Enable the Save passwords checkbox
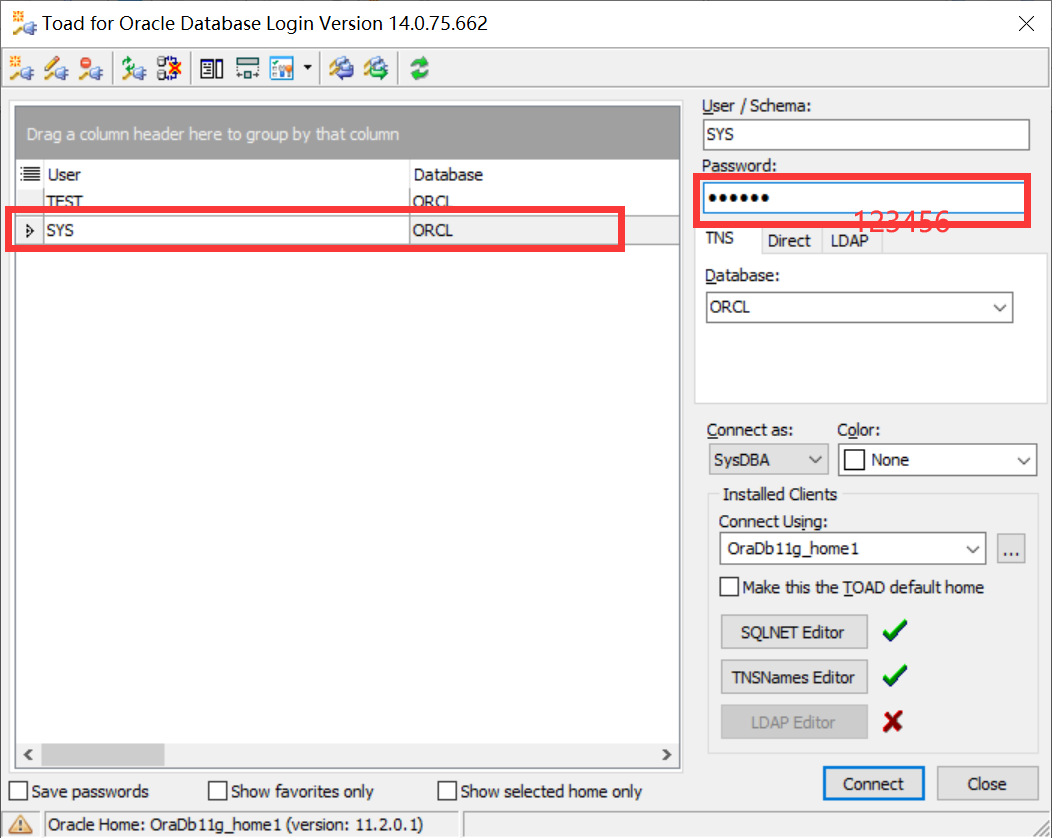This screenshot has width=1052, height=838. tap(17, 791)
